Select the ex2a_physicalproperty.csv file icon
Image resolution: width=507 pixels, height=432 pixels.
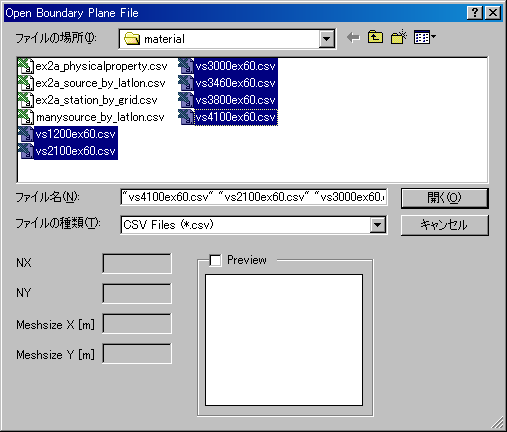pyautogui.click(x=26, y=66)
